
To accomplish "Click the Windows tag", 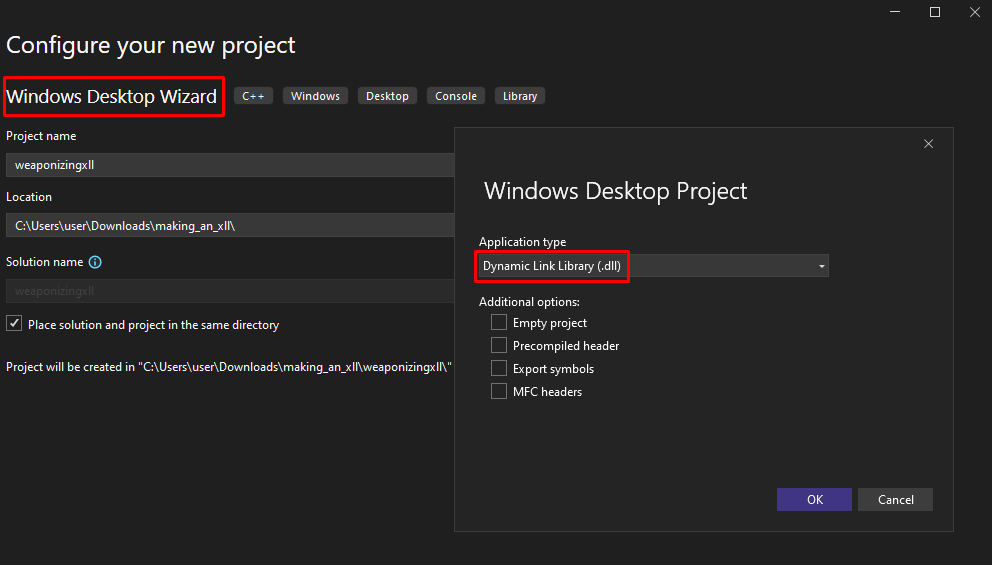I will [x=315, y=96].
